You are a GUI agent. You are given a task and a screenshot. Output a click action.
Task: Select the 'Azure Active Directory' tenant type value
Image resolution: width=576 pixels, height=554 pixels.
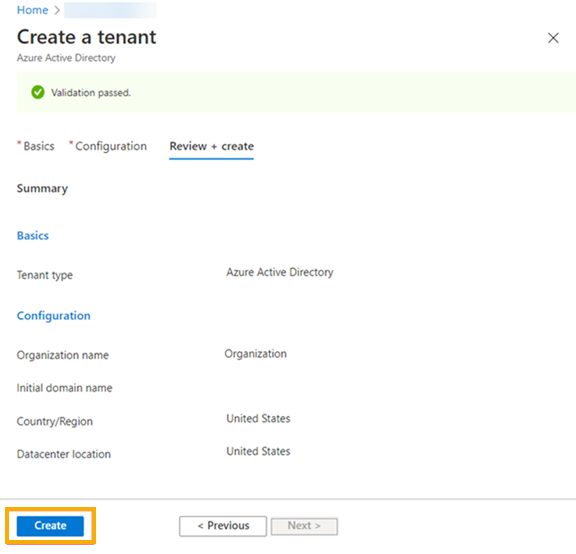(280, 272)
